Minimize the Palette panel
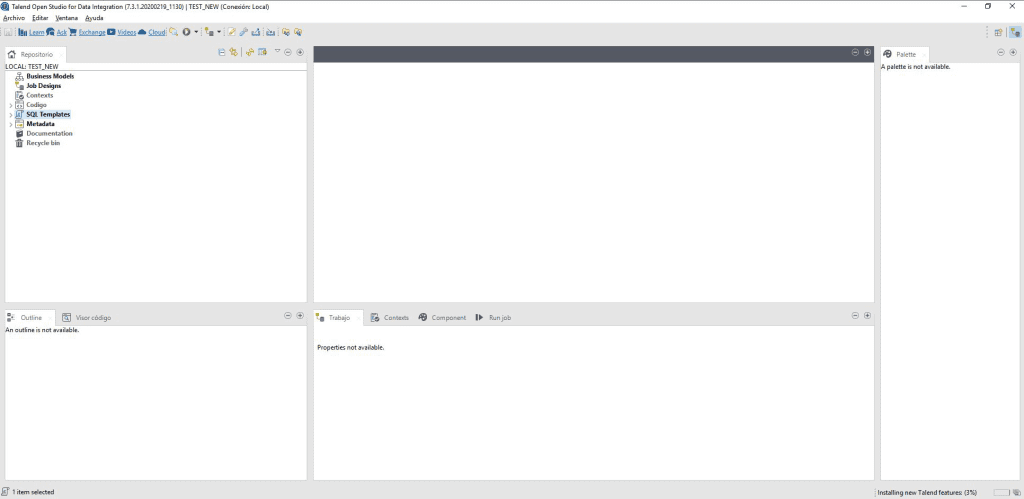Image resolution: width=1024 pixels, height=499 pixels. point(1000,53)
